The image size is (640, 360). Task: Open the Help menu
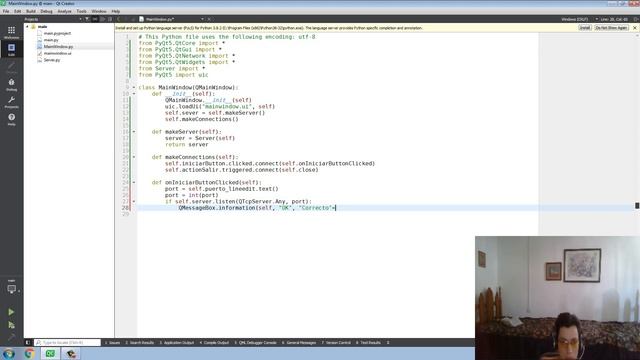[x=116, y=11]
